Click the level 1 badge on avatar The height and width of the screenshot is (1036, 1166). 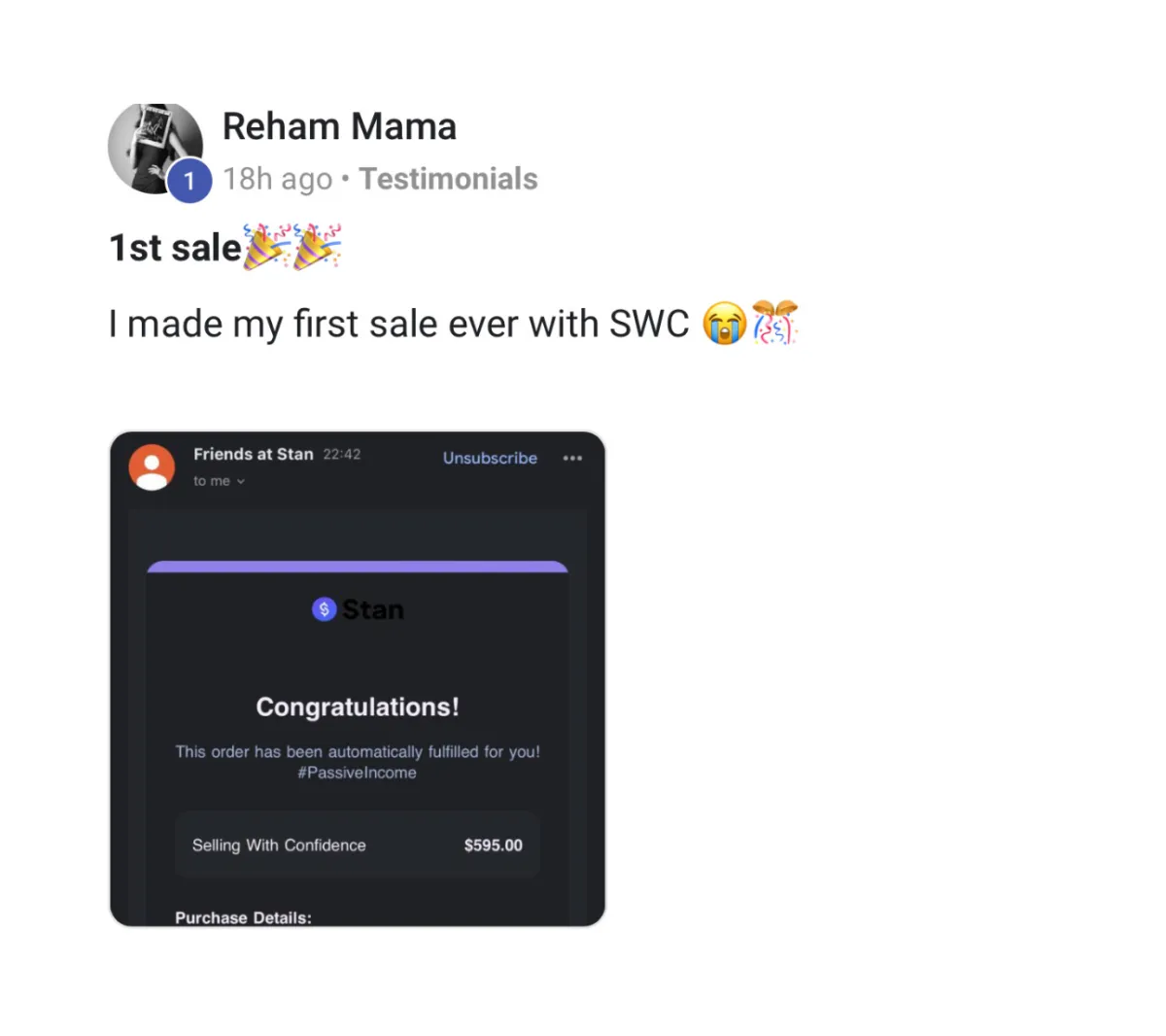tap(189, 180)
